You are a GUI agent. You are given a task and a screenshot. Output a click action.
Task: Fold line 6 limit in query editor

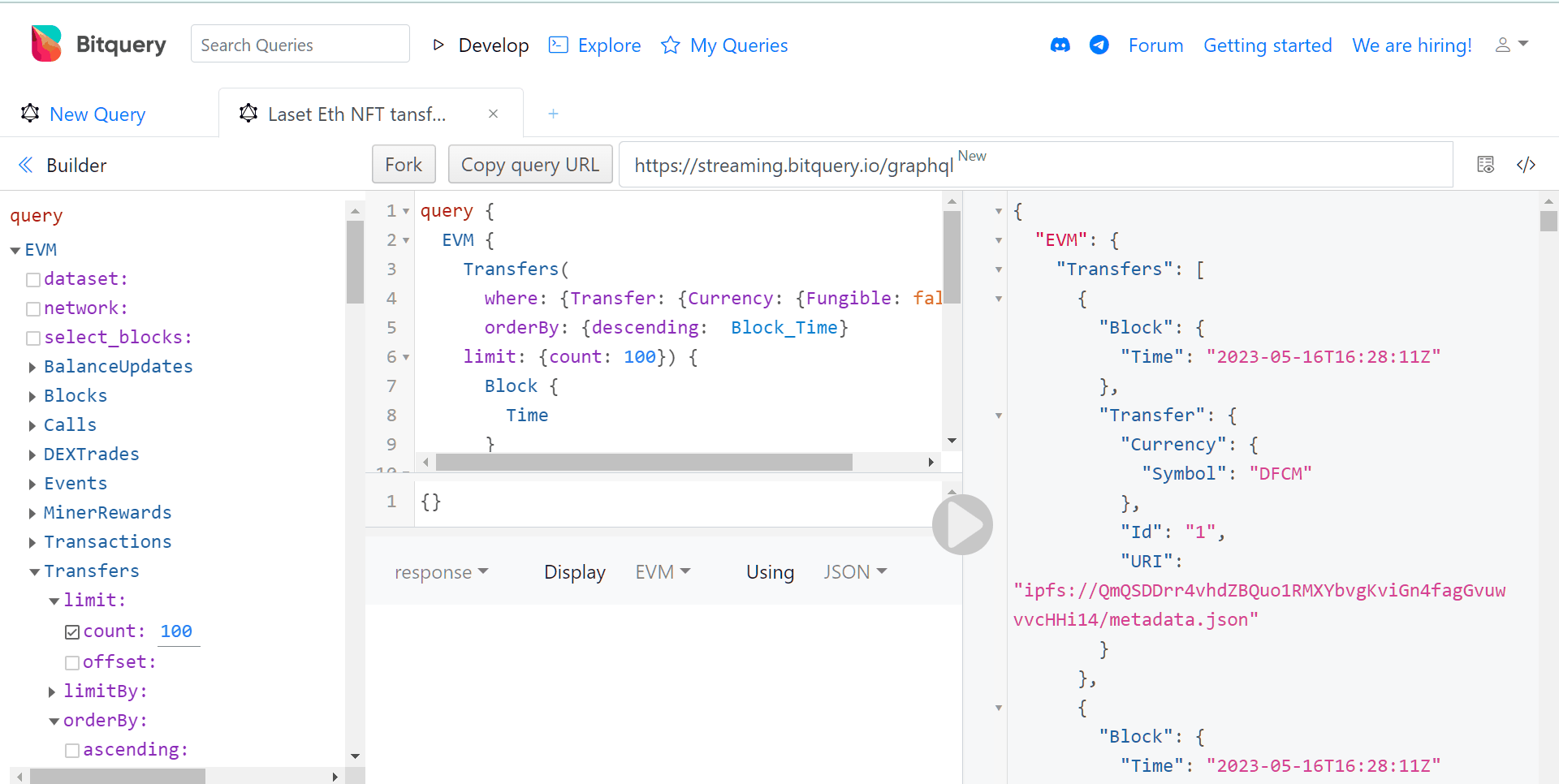click(406, 357)
